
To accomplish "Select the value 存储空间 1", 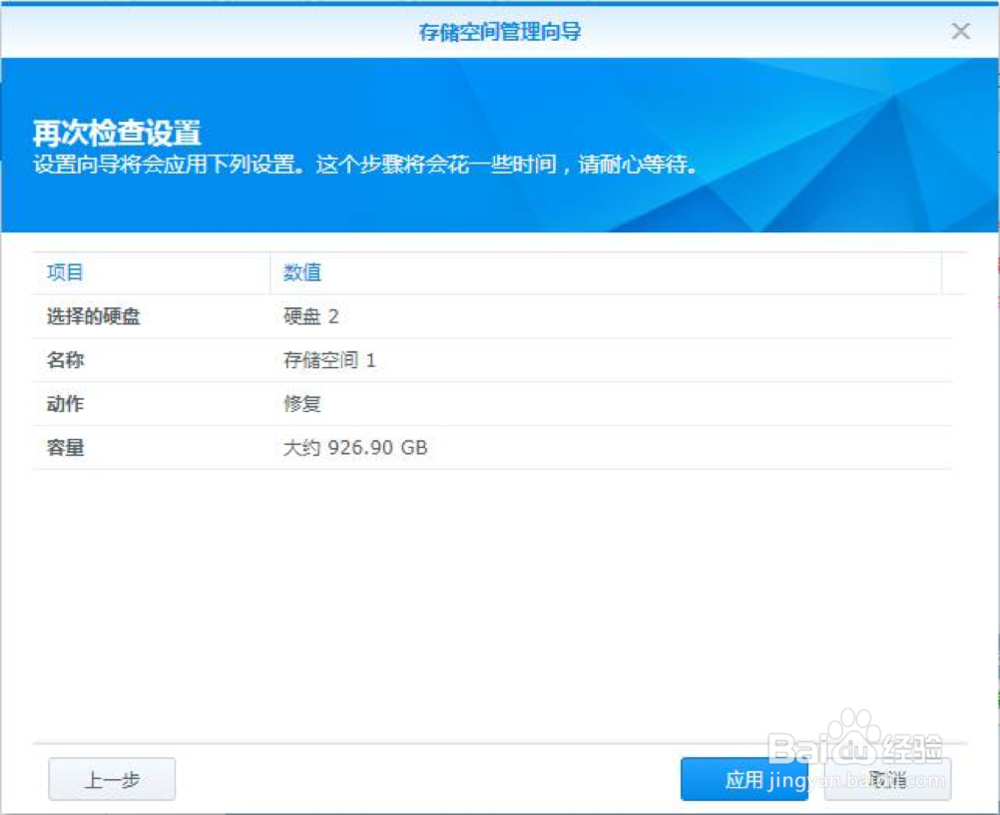I will pos(329,360).
